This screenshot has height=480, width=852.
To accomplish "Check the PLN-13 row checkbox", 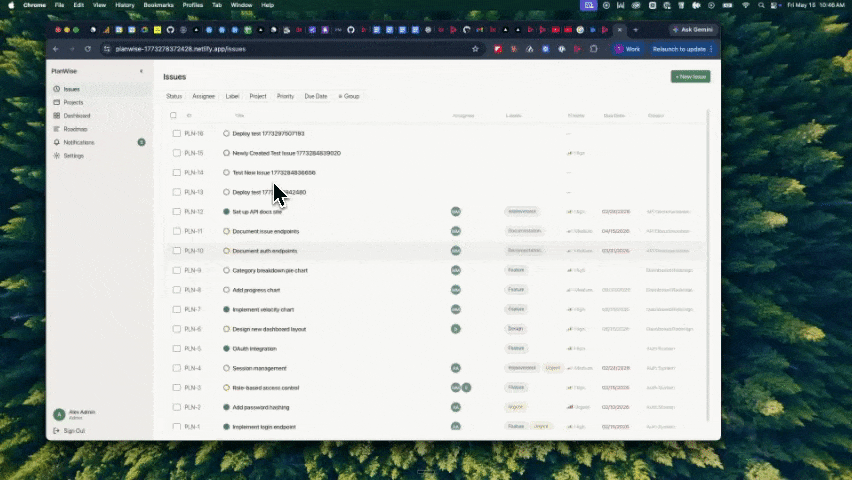I will pos(177,192).
